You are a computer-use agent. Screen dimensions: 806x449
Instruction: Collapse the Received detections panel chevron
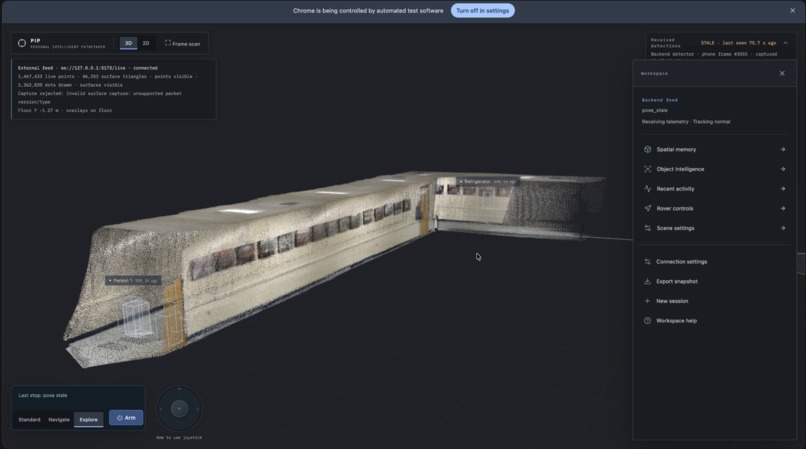[x=785, y=43]
